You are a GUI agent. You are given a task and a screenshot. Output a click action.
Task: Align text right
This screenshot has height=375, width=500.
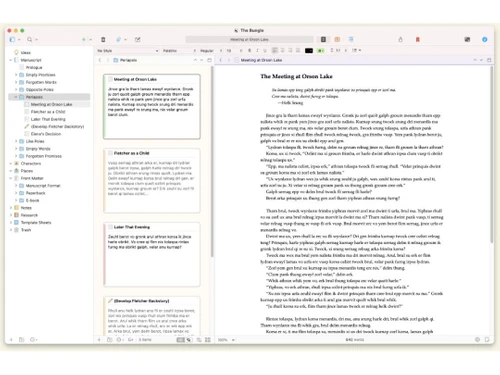click(x=290, y=50)
